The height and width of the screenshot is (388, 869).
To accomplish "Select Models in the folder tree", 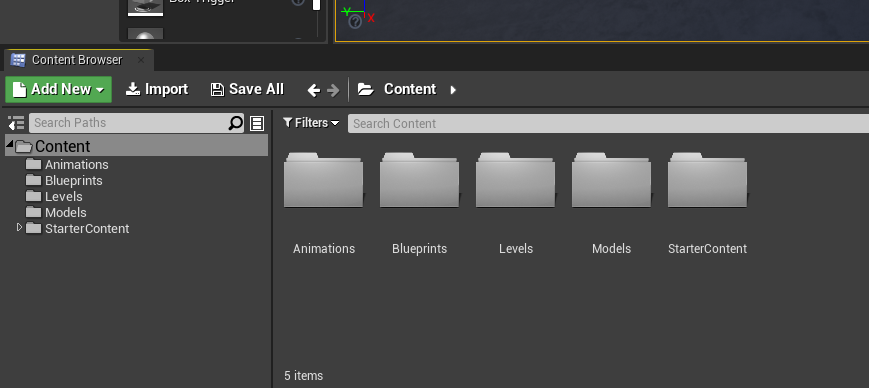I will point(65,213).
